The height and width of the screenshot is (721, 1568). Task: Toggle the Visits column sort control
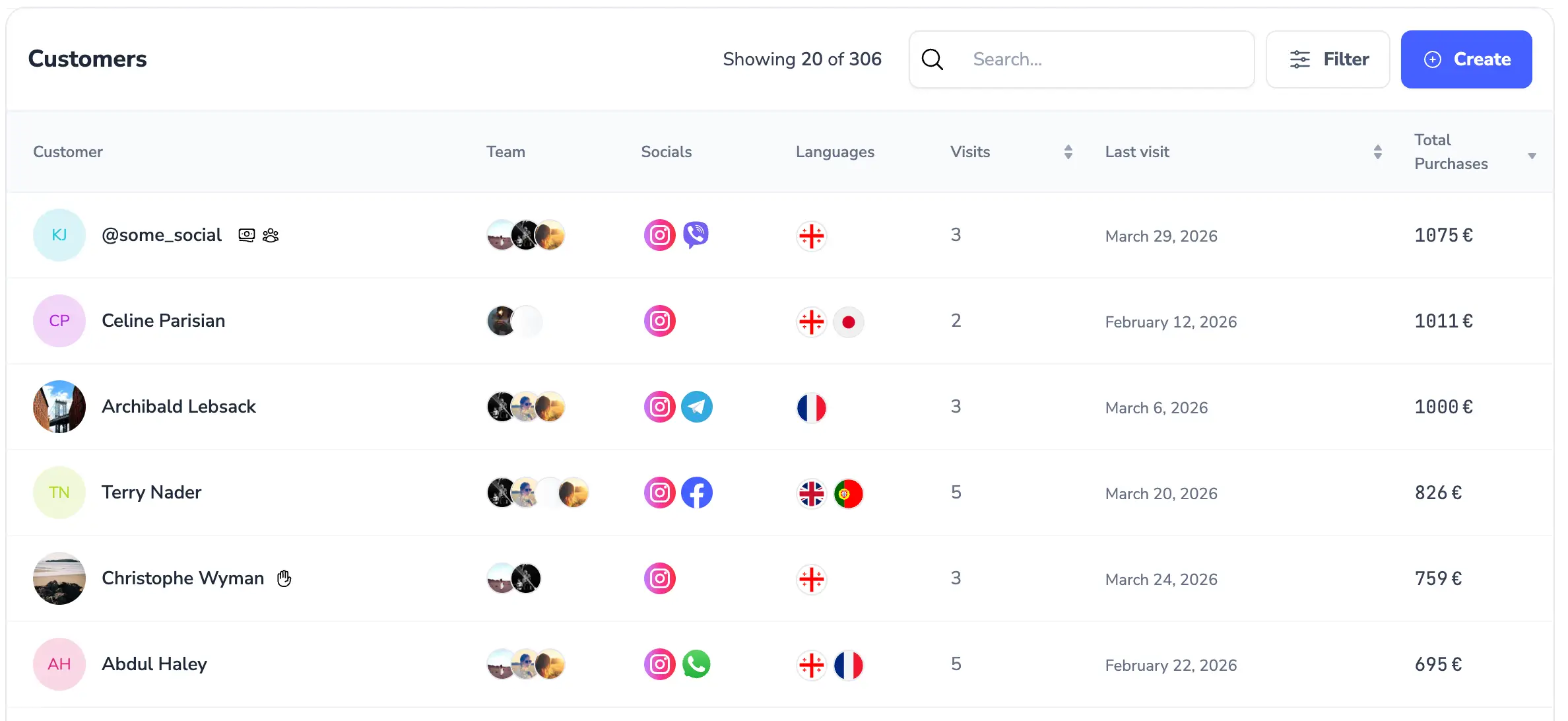(x=1068, y=151)
